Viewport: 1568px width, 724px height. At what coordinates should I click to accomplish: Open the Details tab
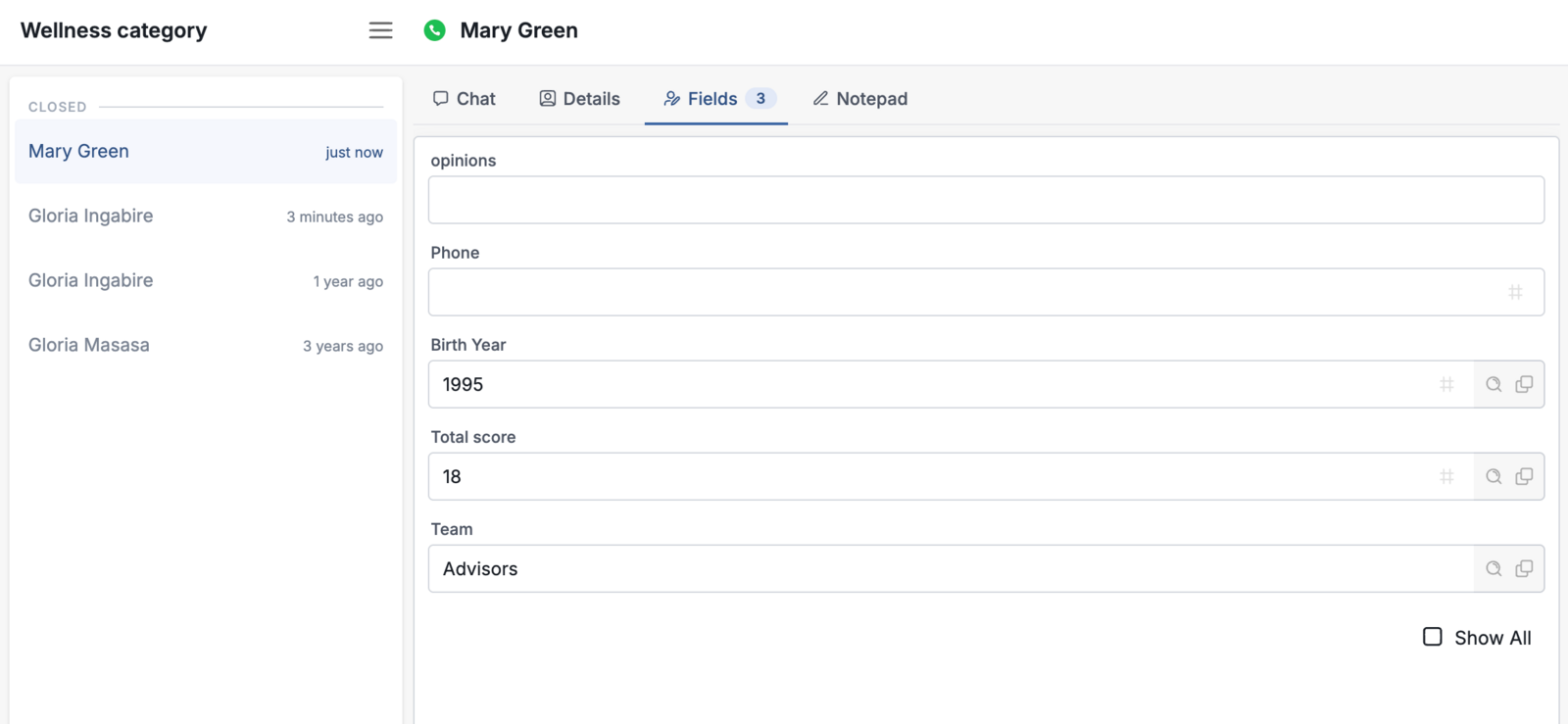(x=580, y=99)
